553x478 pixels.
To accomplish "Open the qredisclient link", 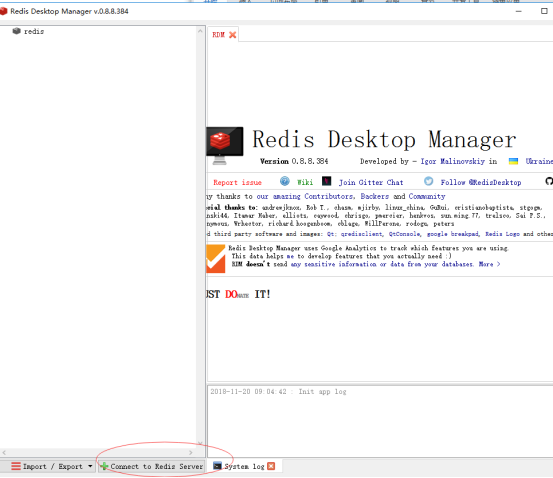I will point(361,234).
